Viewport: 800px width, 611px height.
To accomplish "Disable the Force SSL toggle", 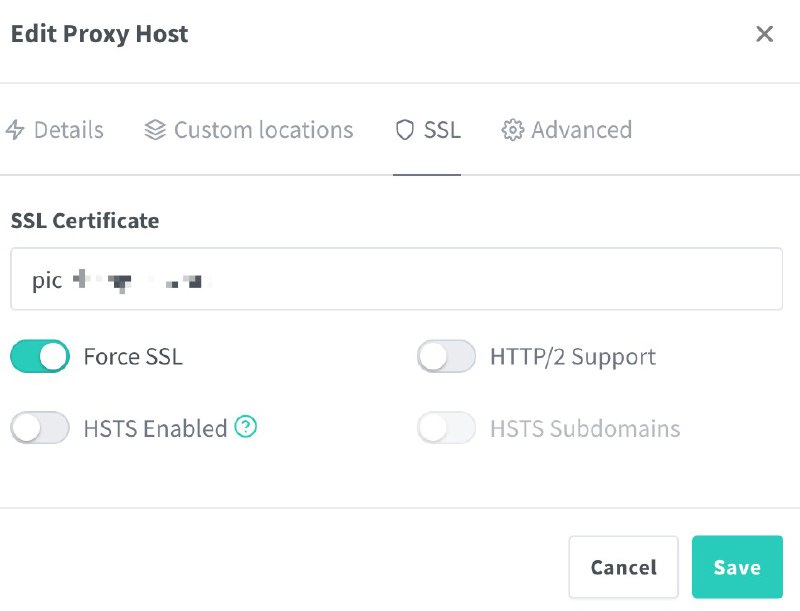I will pyautogui.click(x=40, y=356).
